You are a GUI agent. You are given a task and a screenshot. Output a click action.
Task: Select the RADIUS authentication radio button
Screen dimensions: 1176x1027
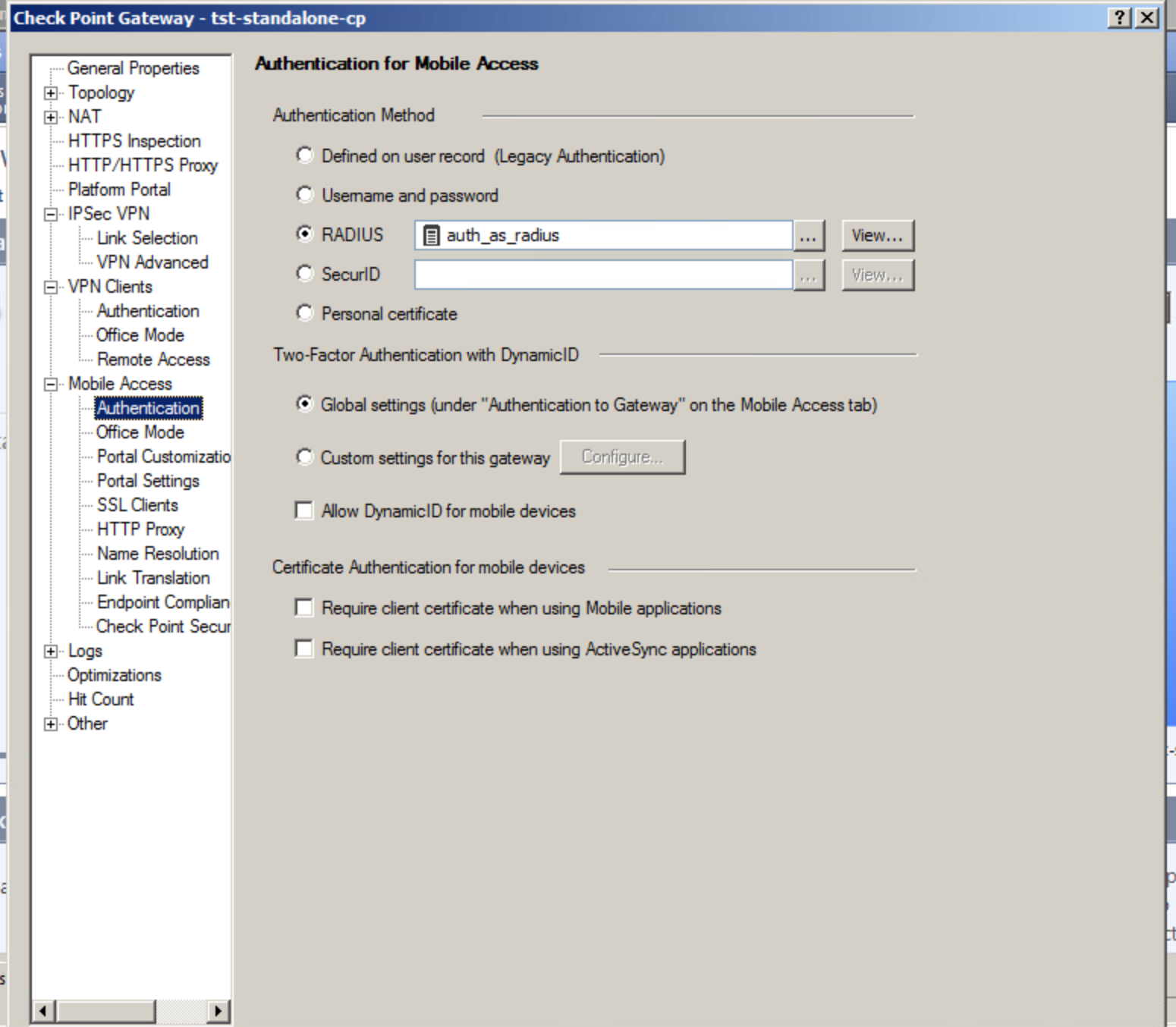(304, 234)
